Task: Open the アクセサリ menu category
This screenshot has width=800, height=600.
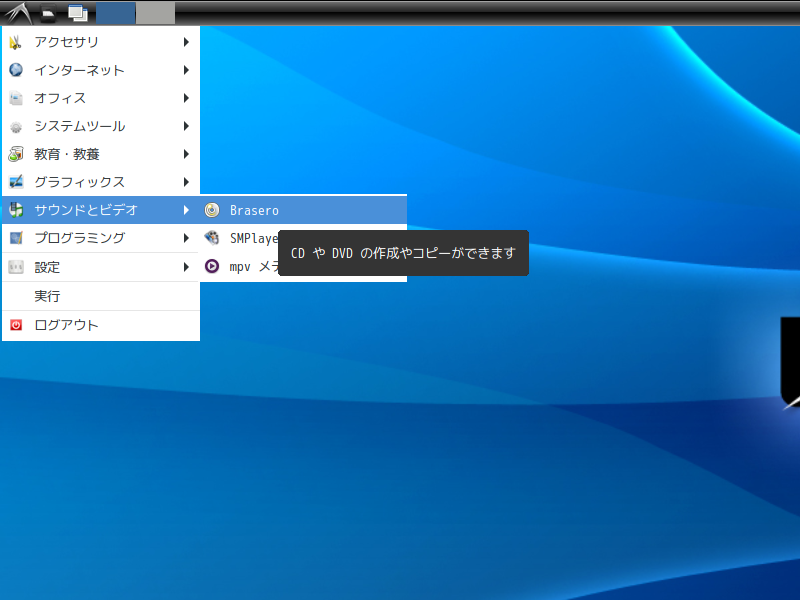Action: click(x=101, y=42)
